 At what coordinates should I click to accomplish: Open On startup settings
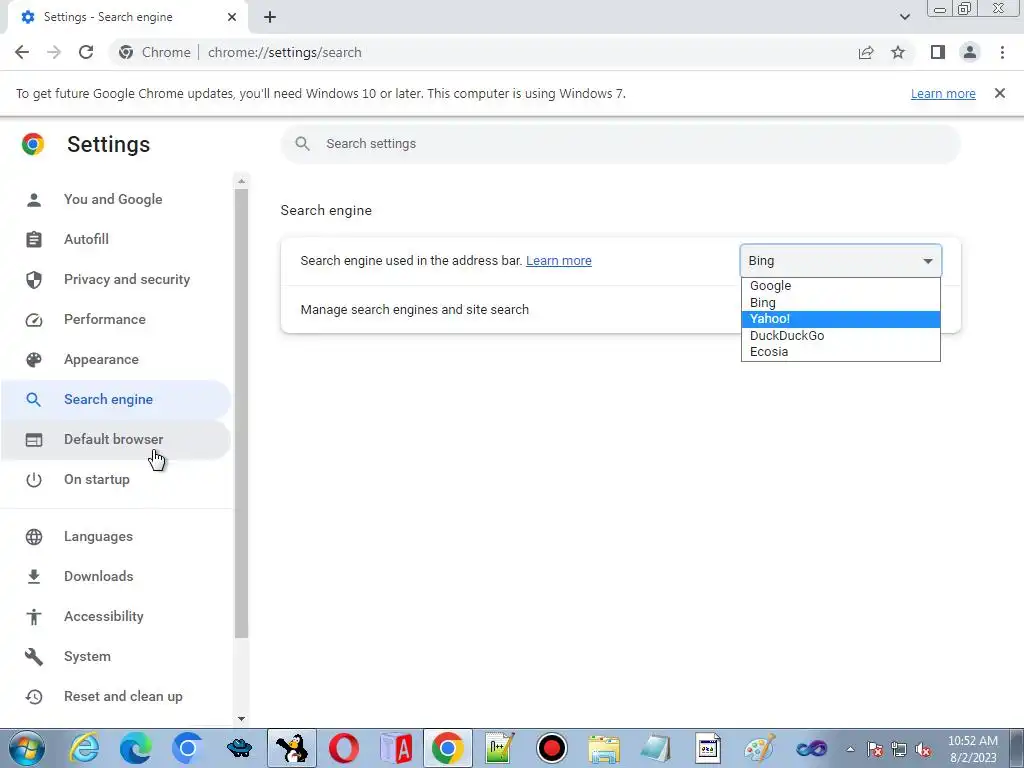pos(116,479)
